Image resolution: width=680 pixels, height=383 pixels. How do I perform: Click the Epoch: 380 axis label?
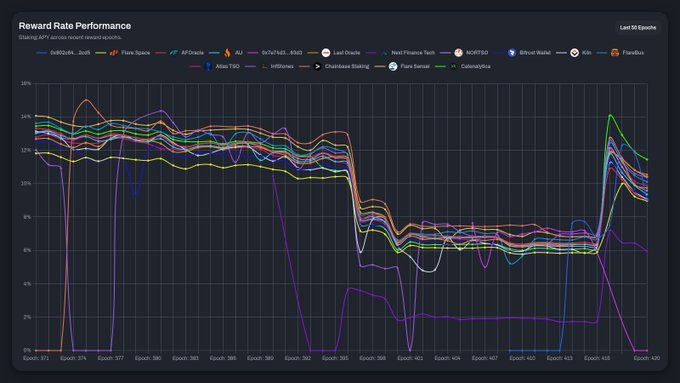pyautogui.click(x=148, y=358)
